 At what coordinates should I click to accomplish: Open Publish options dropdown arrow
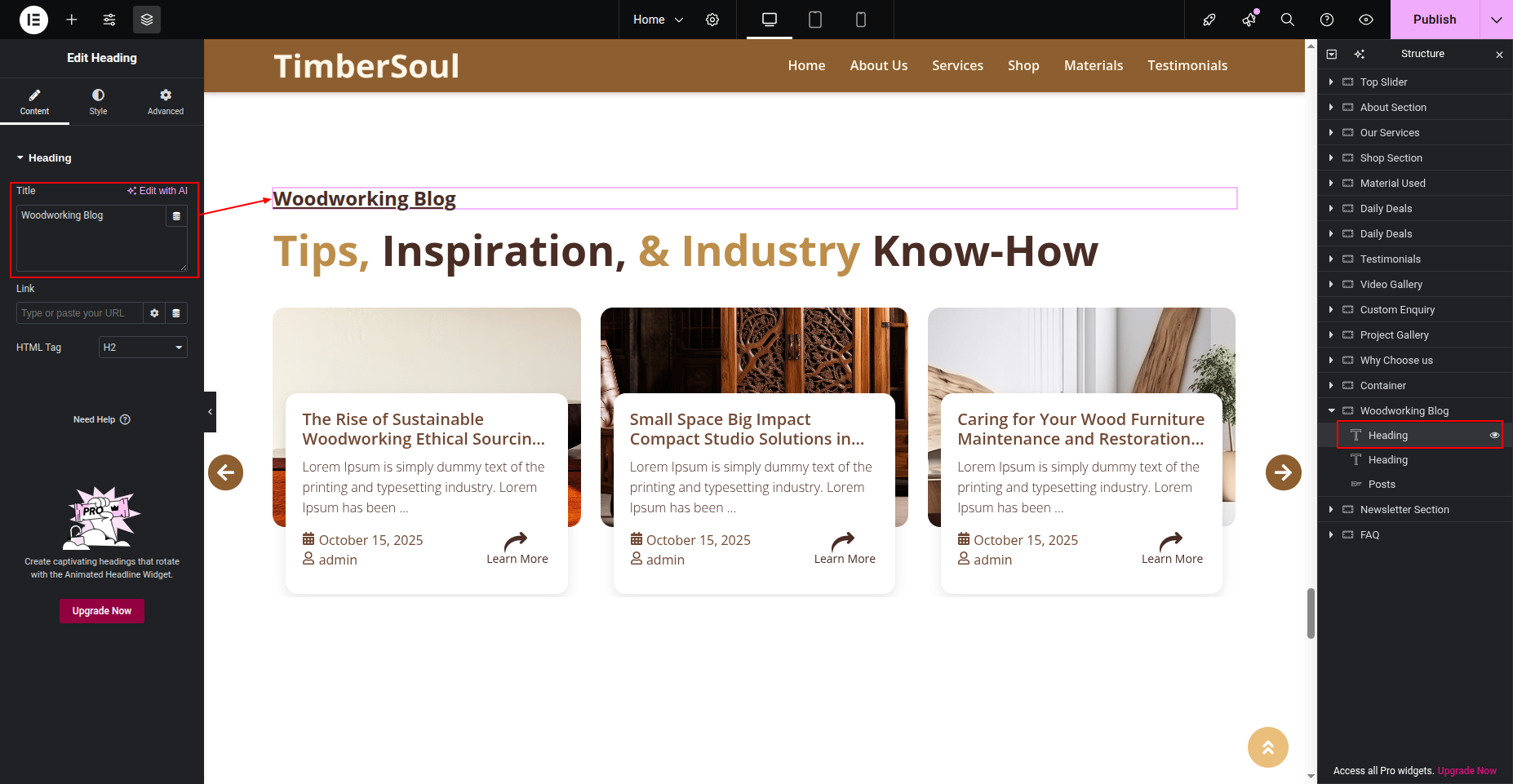[x=1496, y=20]
